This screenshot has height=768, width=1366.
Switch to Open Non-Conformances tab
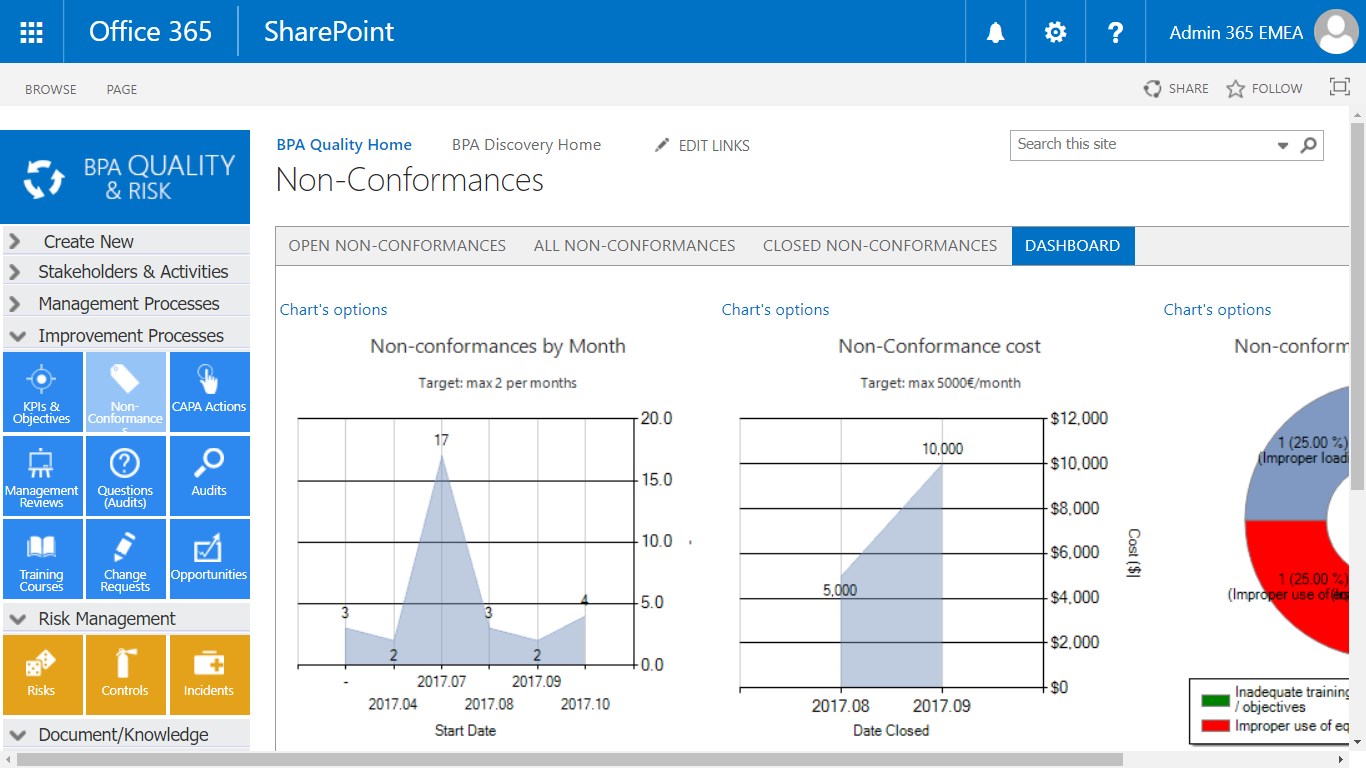point(397,245)
